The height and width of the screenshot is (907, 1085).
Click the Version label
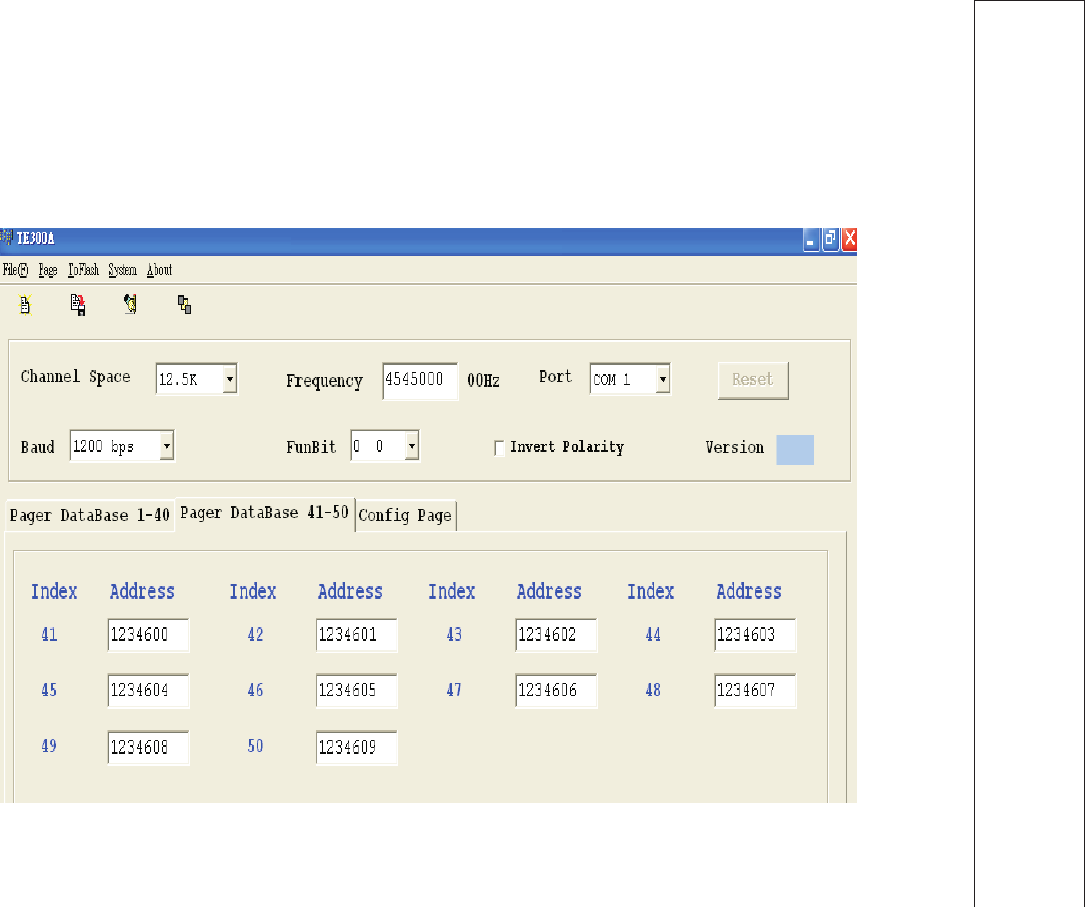pyautogui.click(x=735, y=448)
